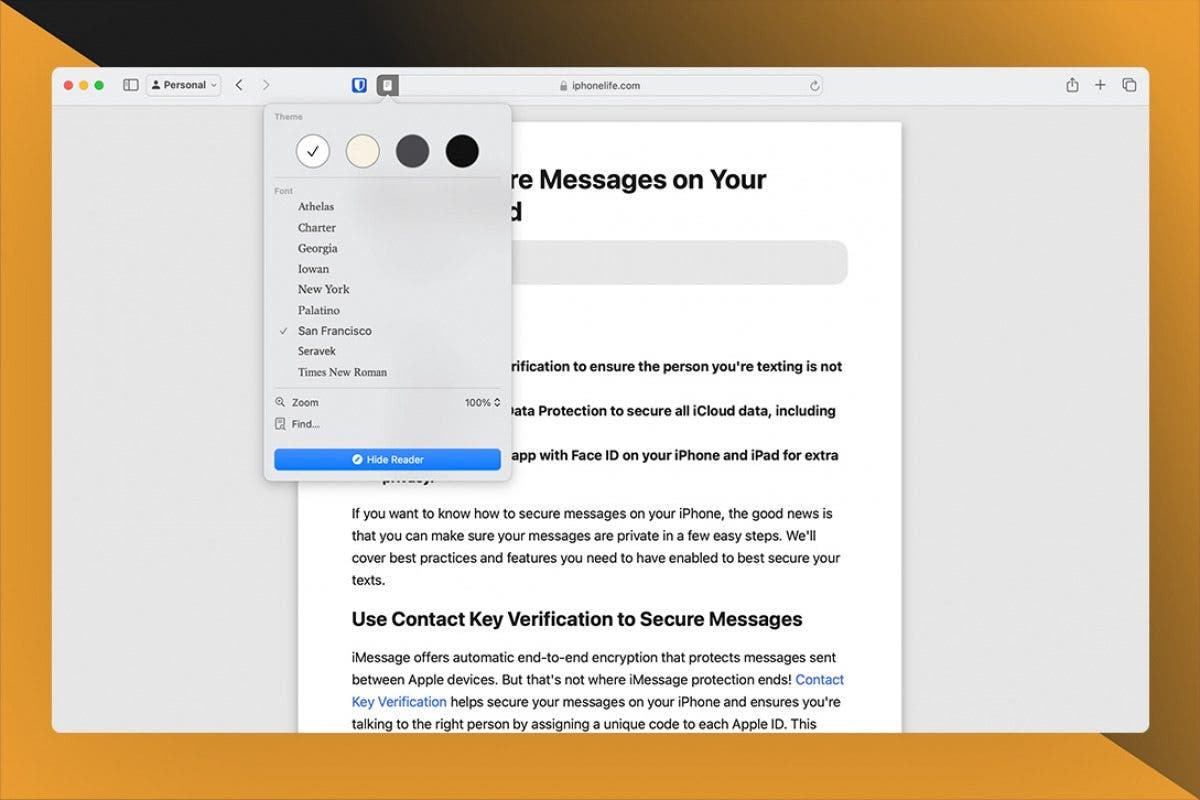Show tab overview using the tabs icon
1200x800 pixels.
point(1129,85)
